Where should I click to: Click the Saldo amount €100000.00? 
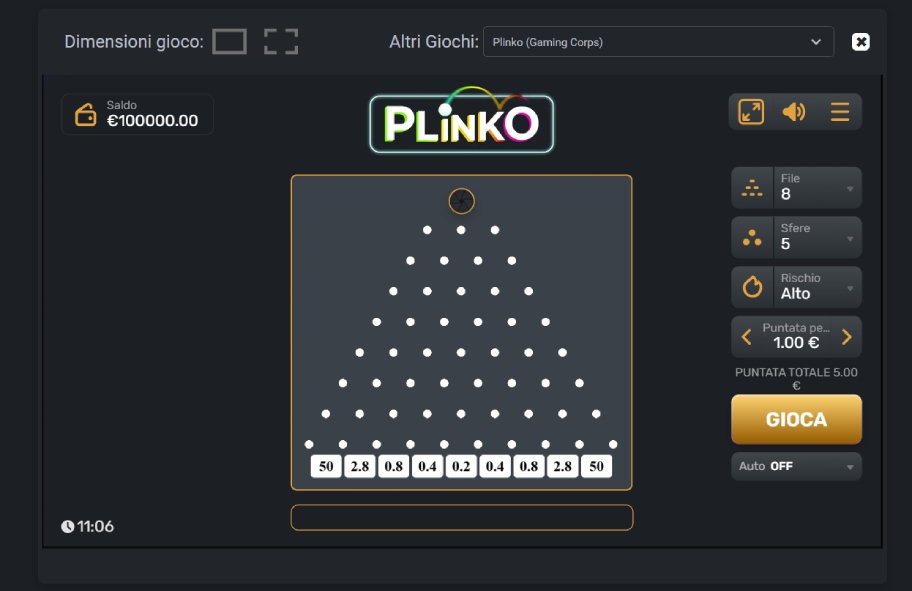152,120
